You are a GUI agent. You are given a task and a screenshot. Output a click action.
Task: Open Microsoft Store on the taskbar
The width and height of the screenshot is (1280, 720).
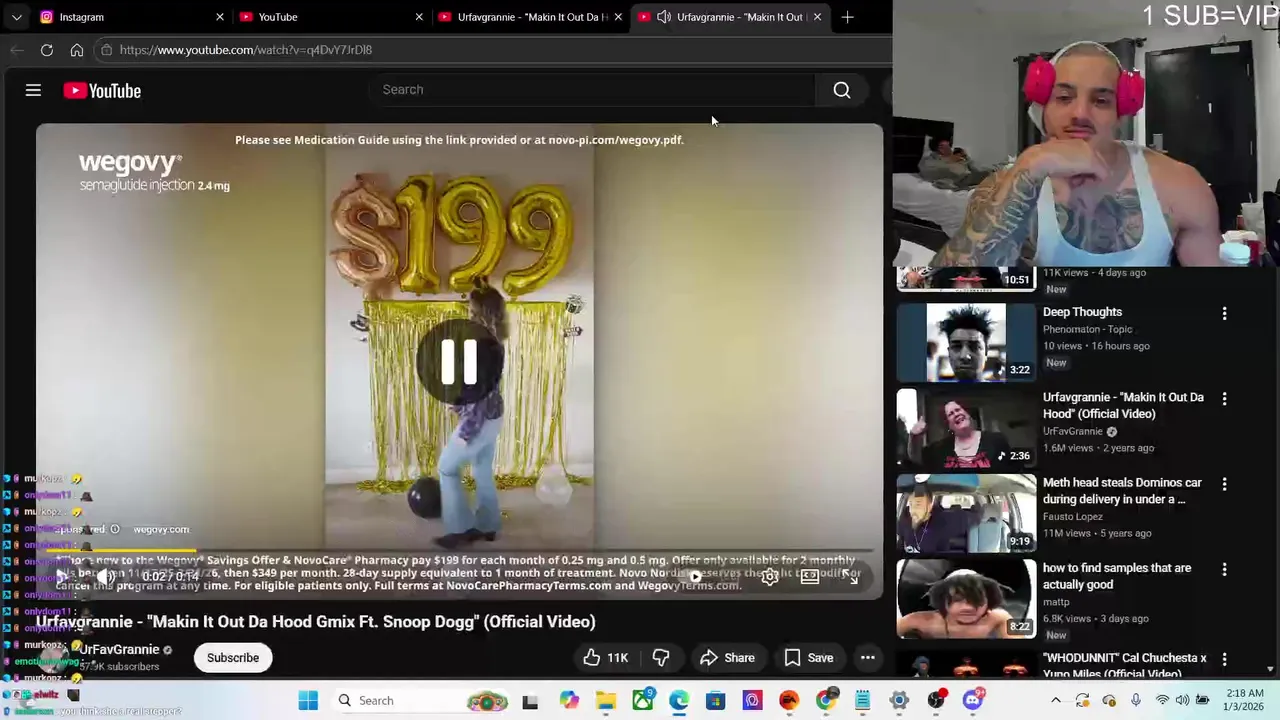tap(715, 701)
